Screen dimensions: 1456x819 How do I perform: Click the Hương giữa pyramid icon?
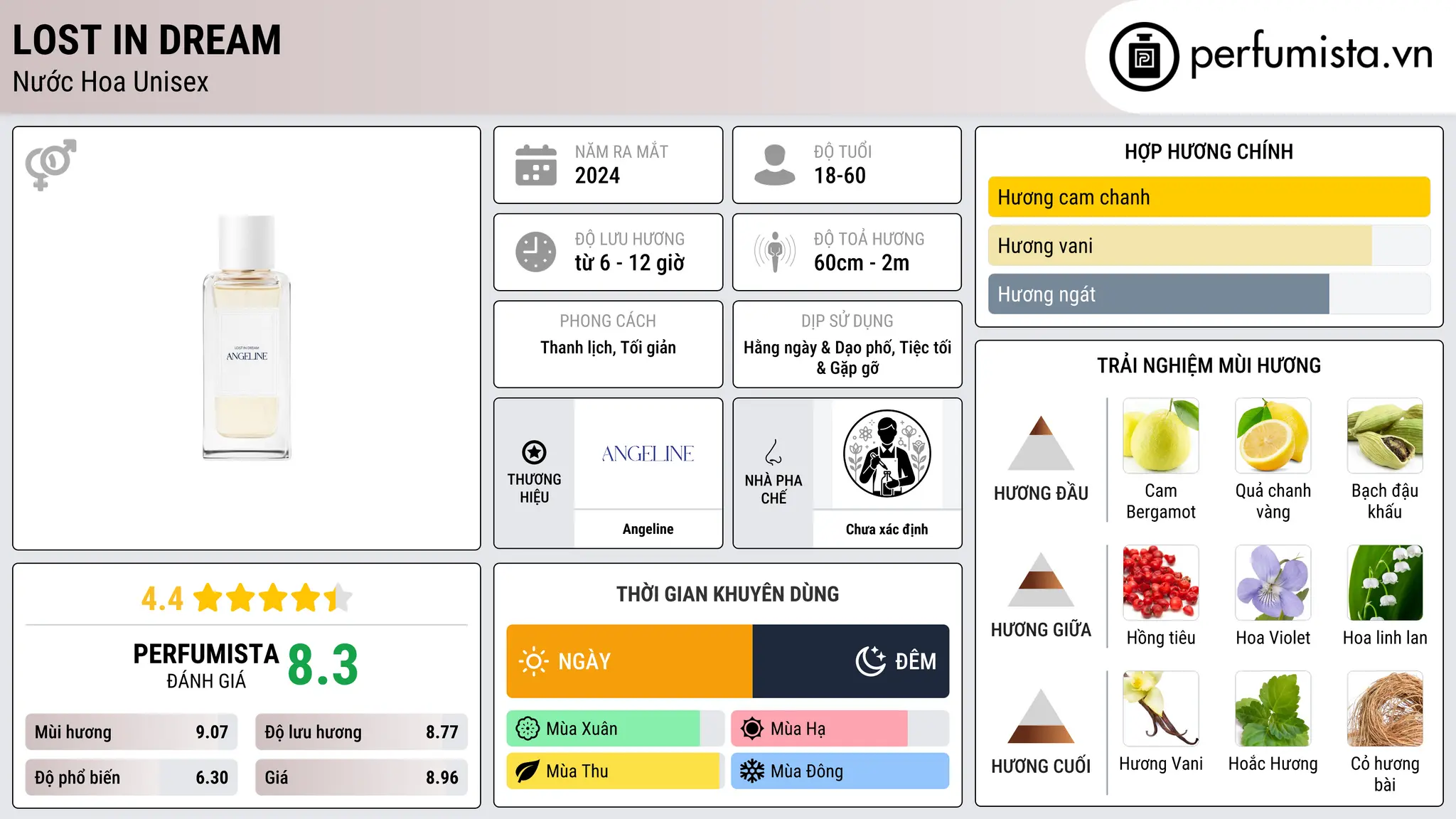pyautogui.click(x=1041, y=579)
